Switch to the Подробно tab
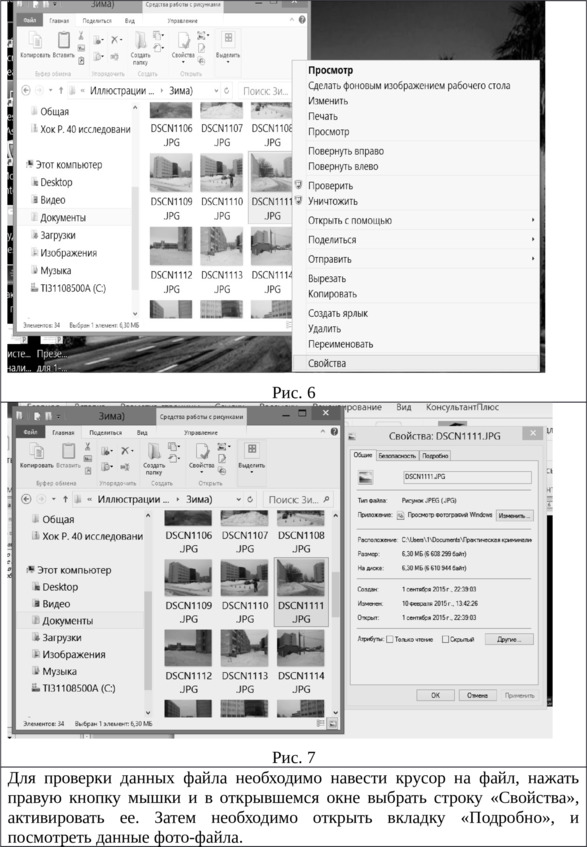This screenshot has height=847, width=587. coord(435,455)
